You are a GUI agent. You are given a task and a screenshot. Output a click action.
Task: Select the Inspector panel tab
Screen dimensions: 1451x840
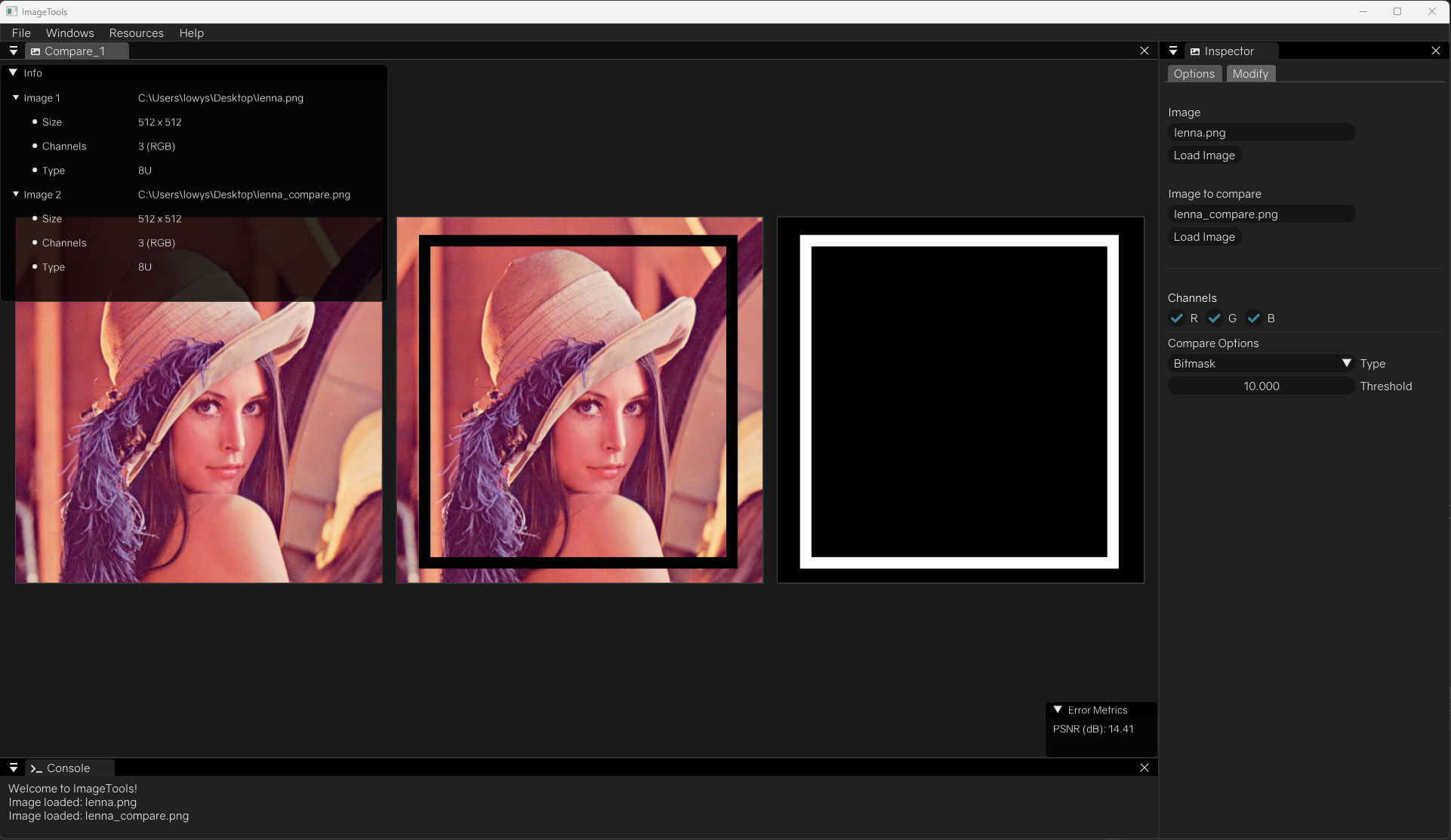coord(1231,51)
